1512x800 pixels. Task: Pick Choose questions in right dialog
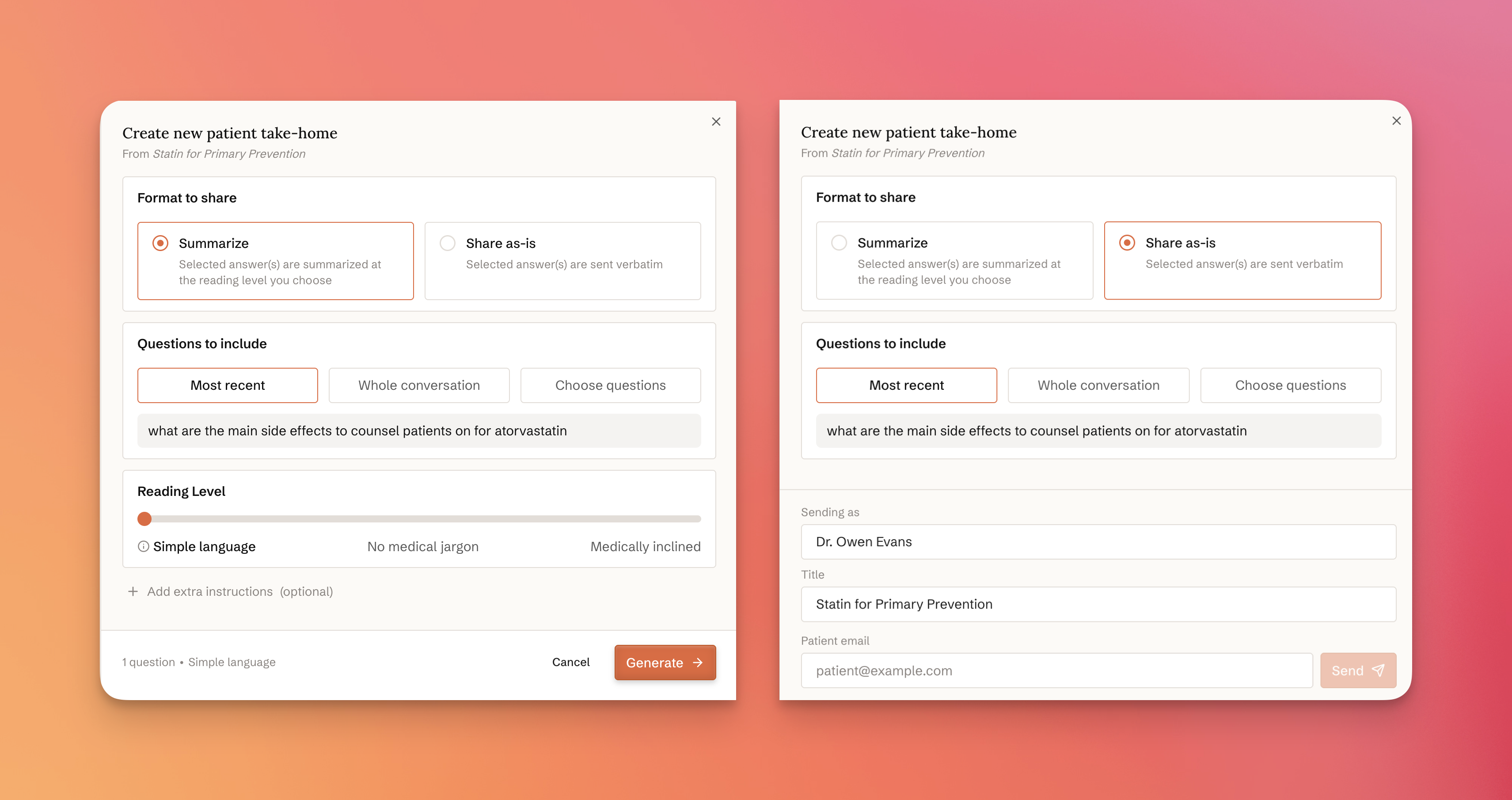[x=1290, y=385]
